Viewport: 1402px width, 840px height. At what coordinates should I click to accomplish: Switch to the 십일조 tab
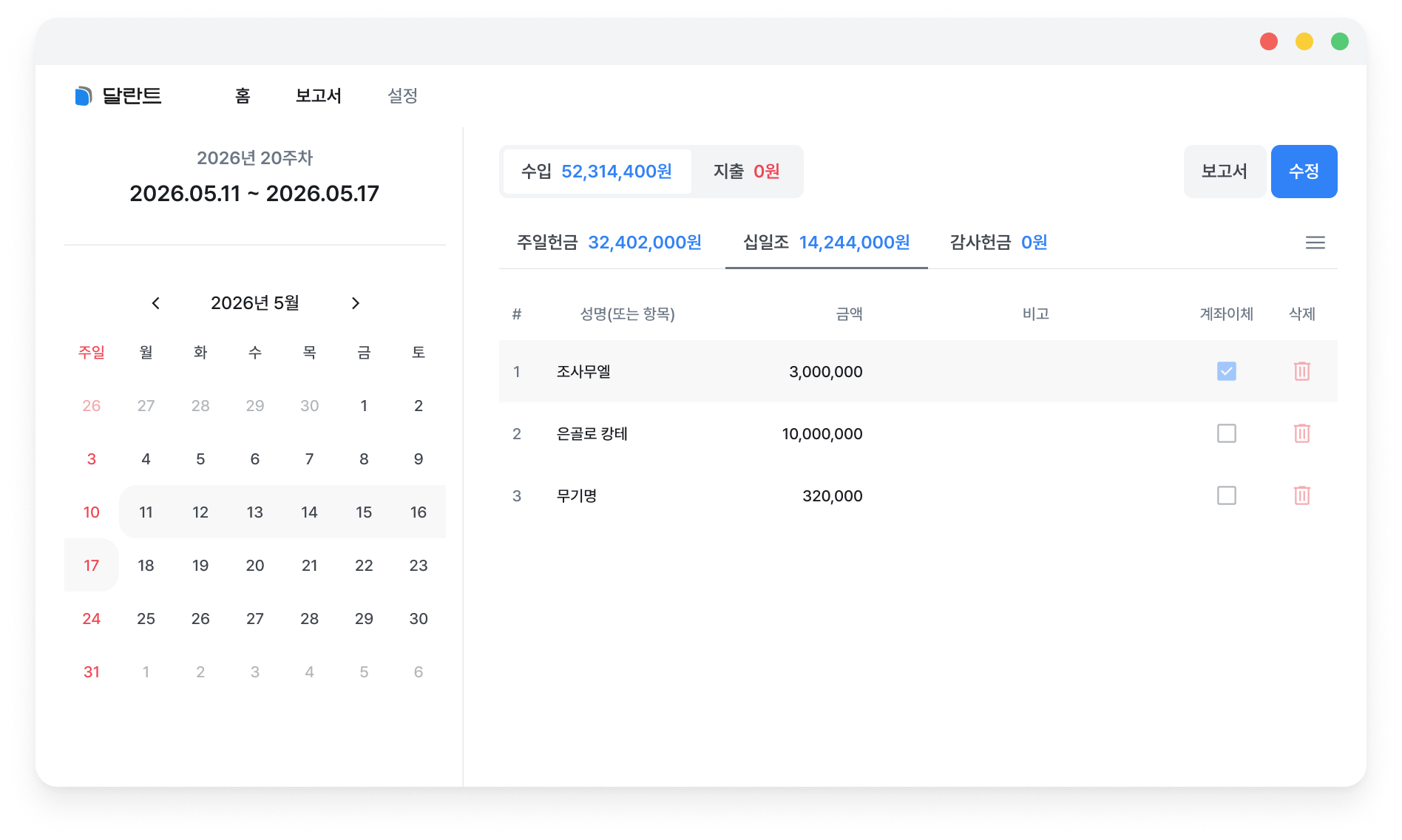826,243
